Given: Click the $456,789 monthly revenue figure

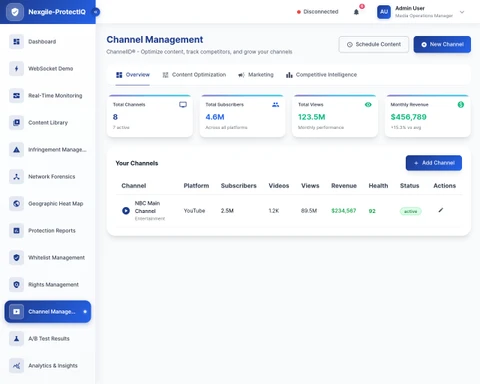Looking at the screenshot, I should coord(408,117).
